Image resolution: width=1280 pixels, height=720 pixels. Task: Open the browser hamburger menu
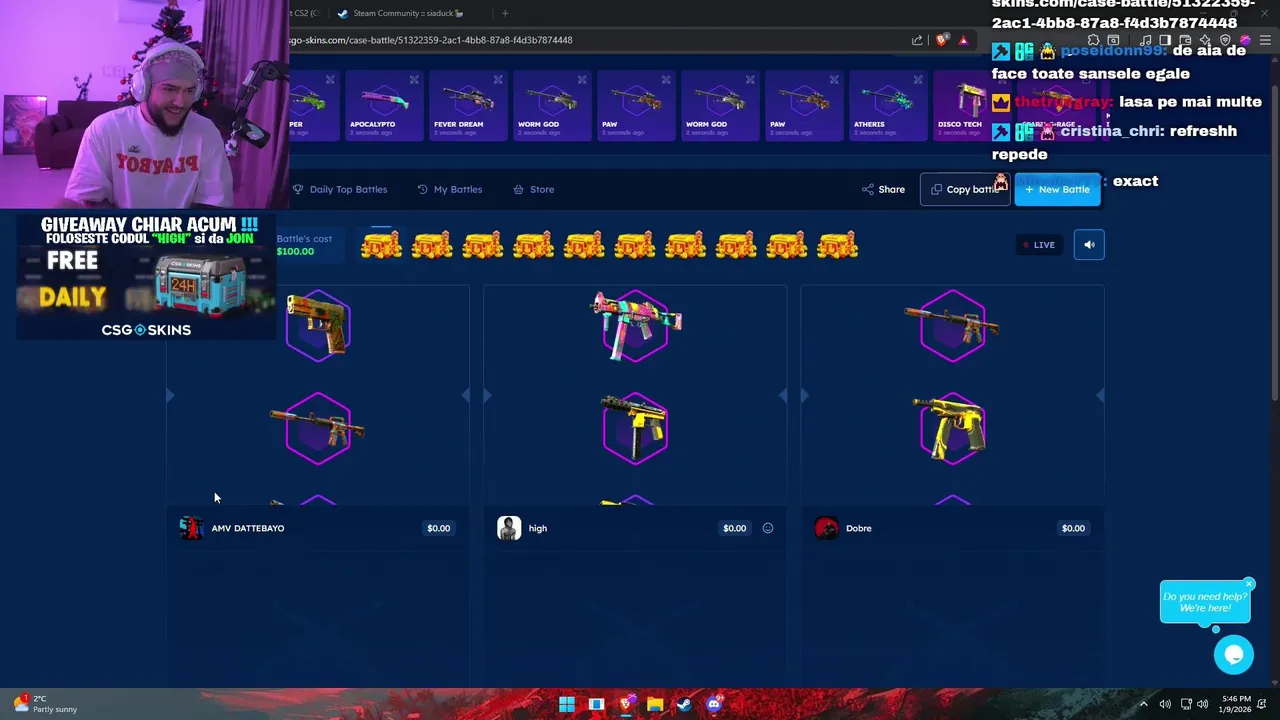click(1265, 40)
